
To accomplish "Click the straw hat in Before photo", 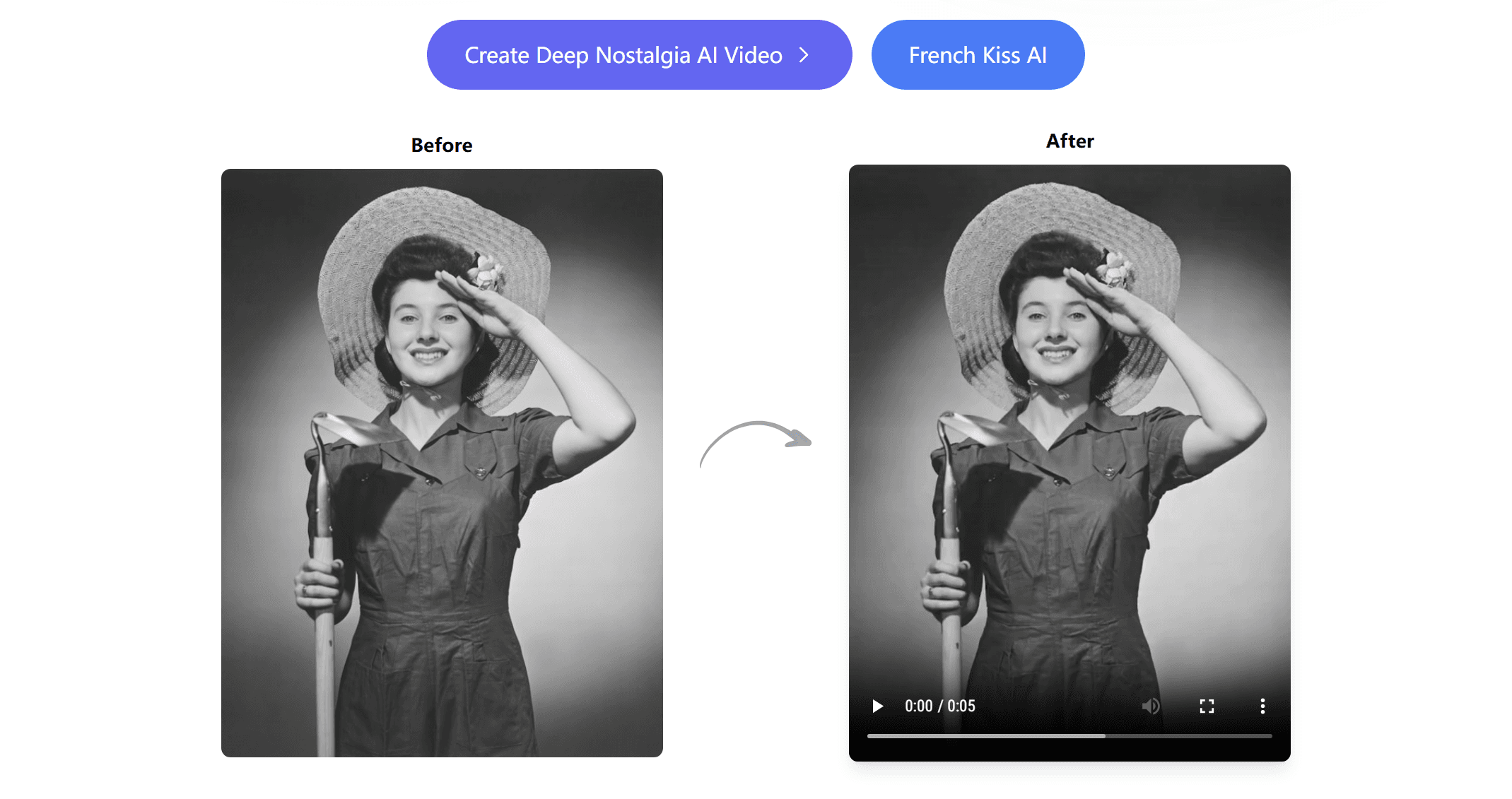I will point(424,212).
